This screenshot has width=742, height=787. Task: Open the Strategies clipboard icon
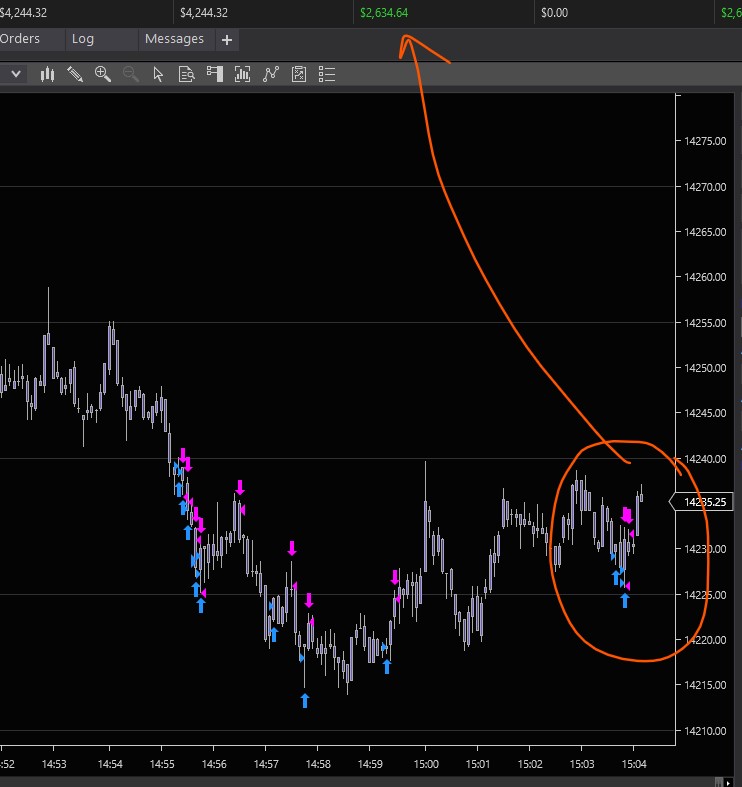pos(299,74)
